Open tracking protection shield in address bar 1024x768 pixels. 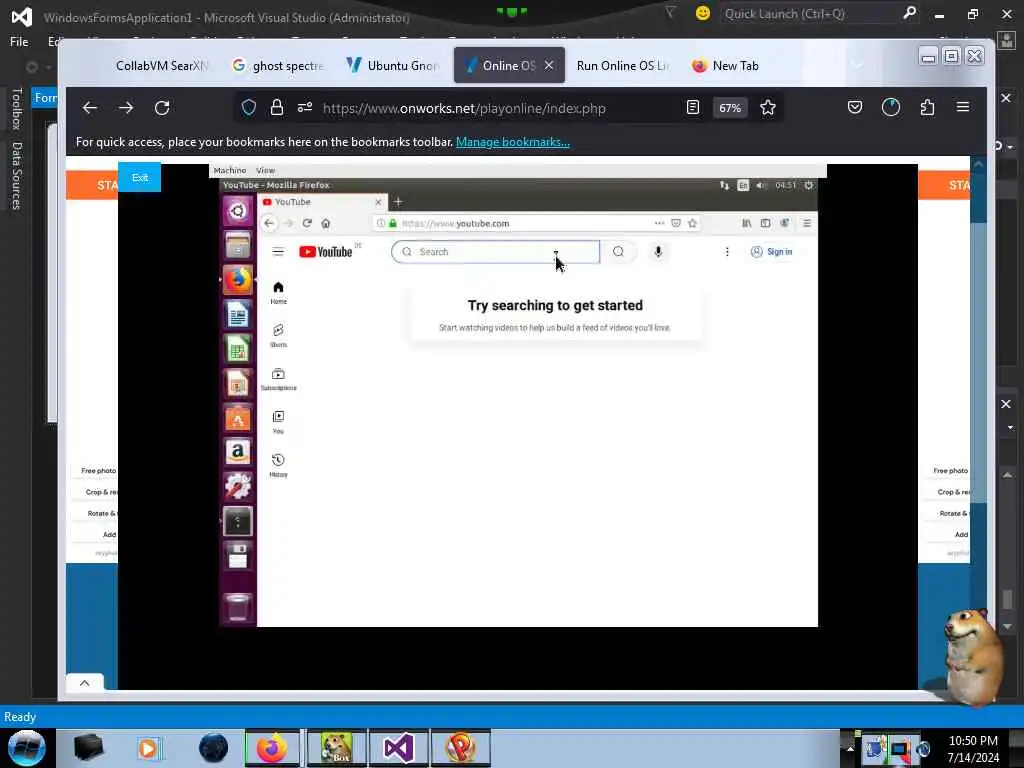point(249,108)
